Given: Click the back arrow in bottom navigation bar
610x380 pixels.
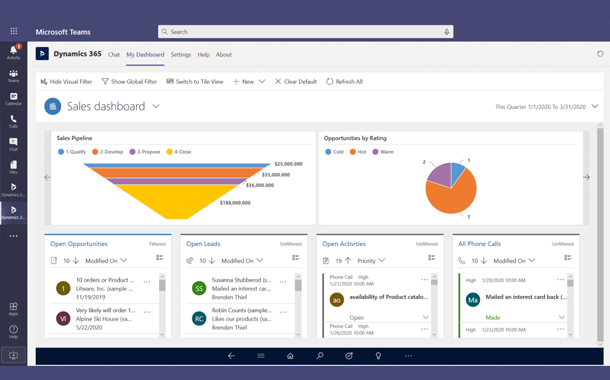Looking at the screenshot, I should click(231, 355).
